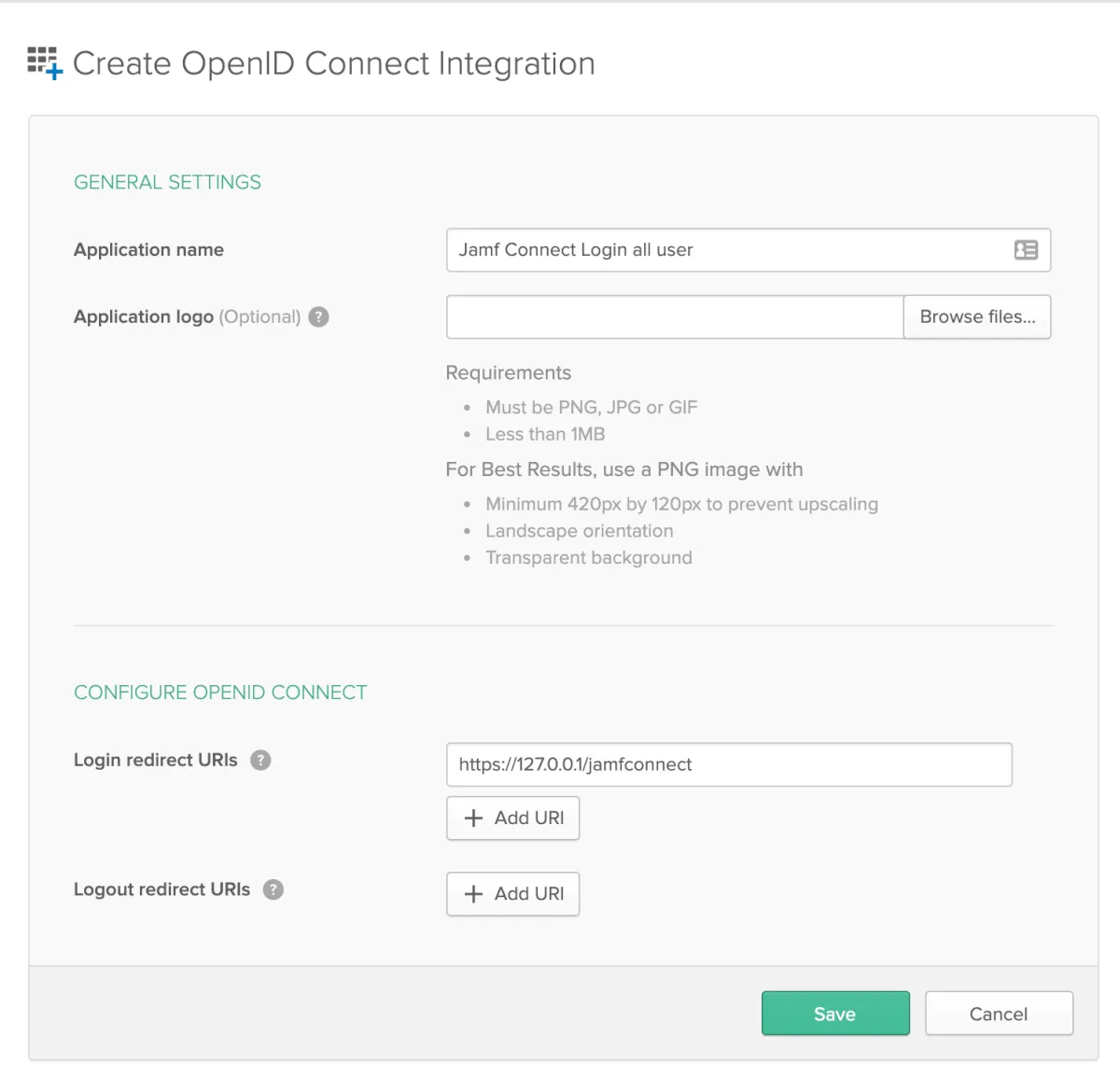Click the Login redirect URI text box
Viewport: 1120px width, 1077px height.
tap(728, 764)
